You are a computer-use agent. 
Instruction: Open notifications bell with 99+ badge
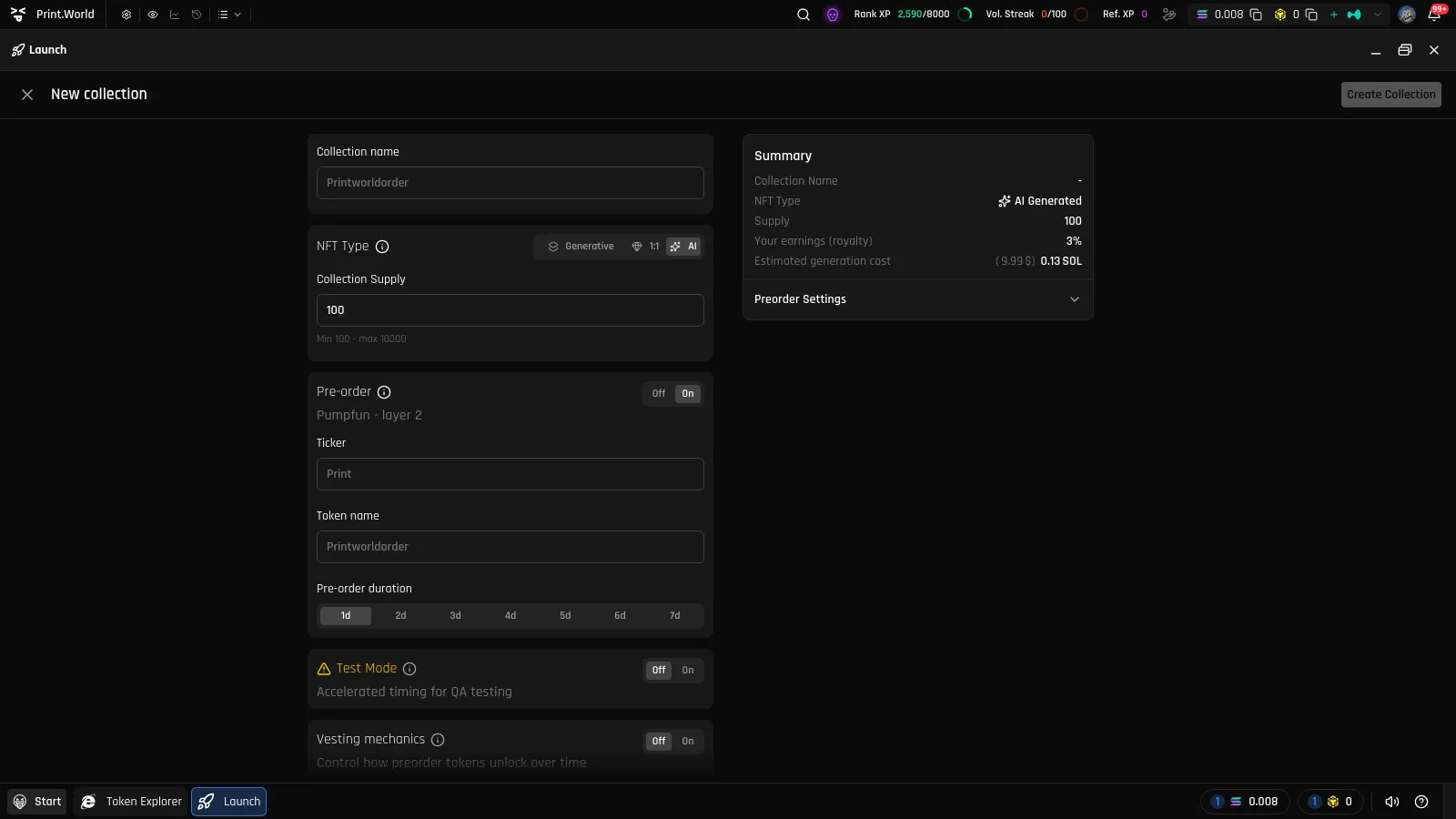(x=1435, y=14)
